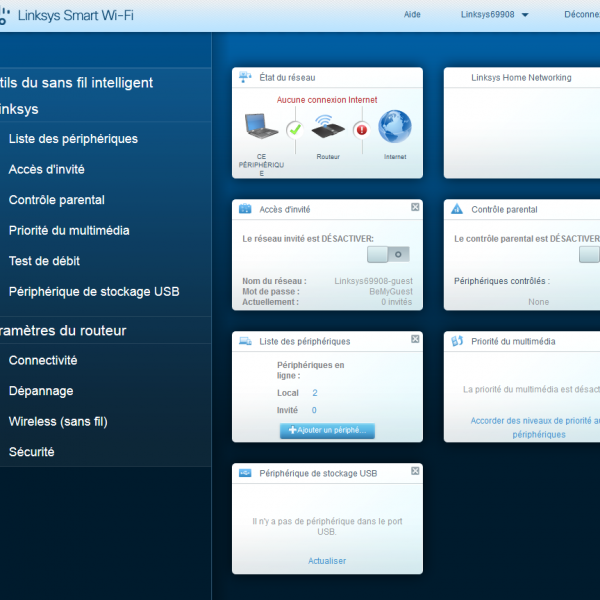Open Connectivité in the sidebar
This screenshot has height=600, width=600.
point(43,360)
